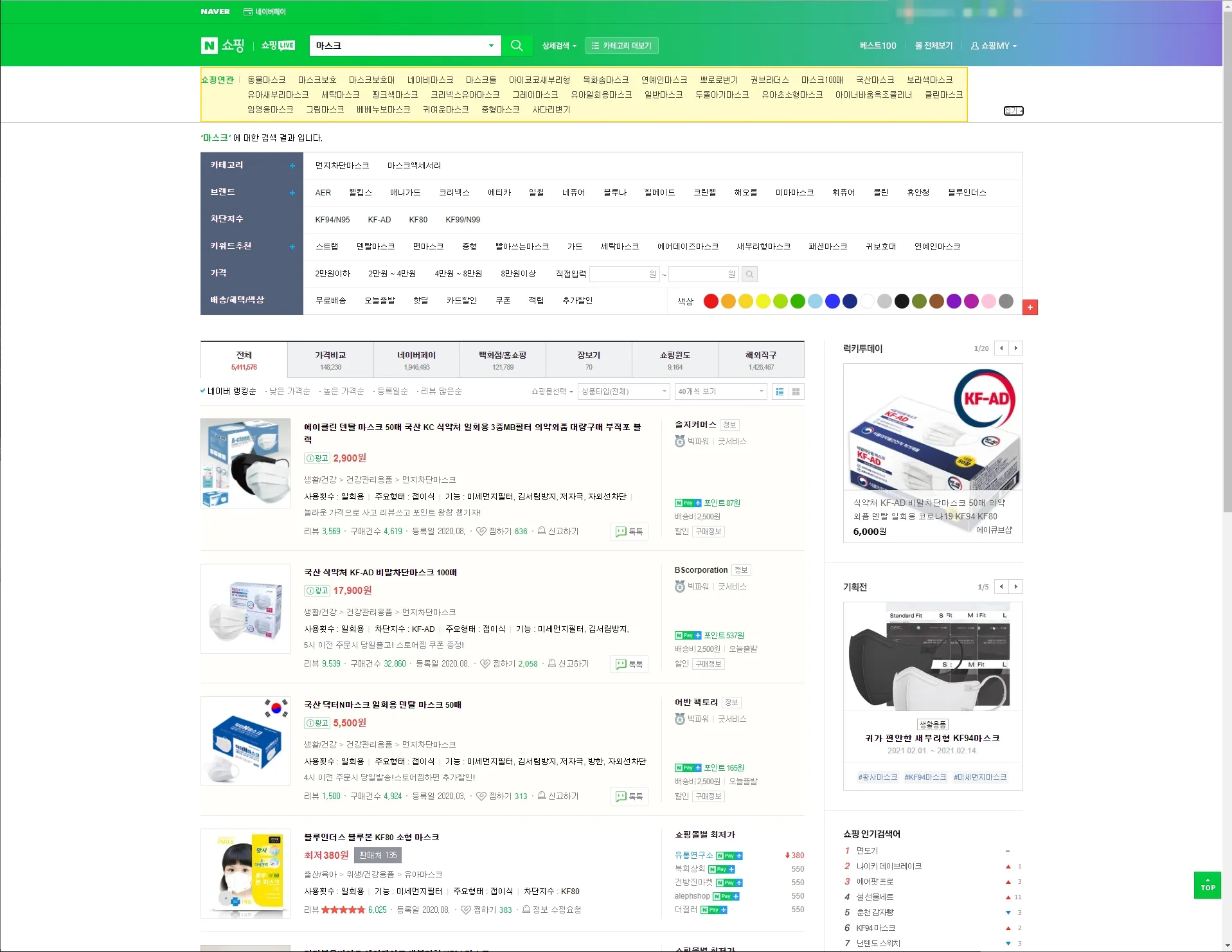Report the 에이클린 listing via 신고하기

pos(558,532)
